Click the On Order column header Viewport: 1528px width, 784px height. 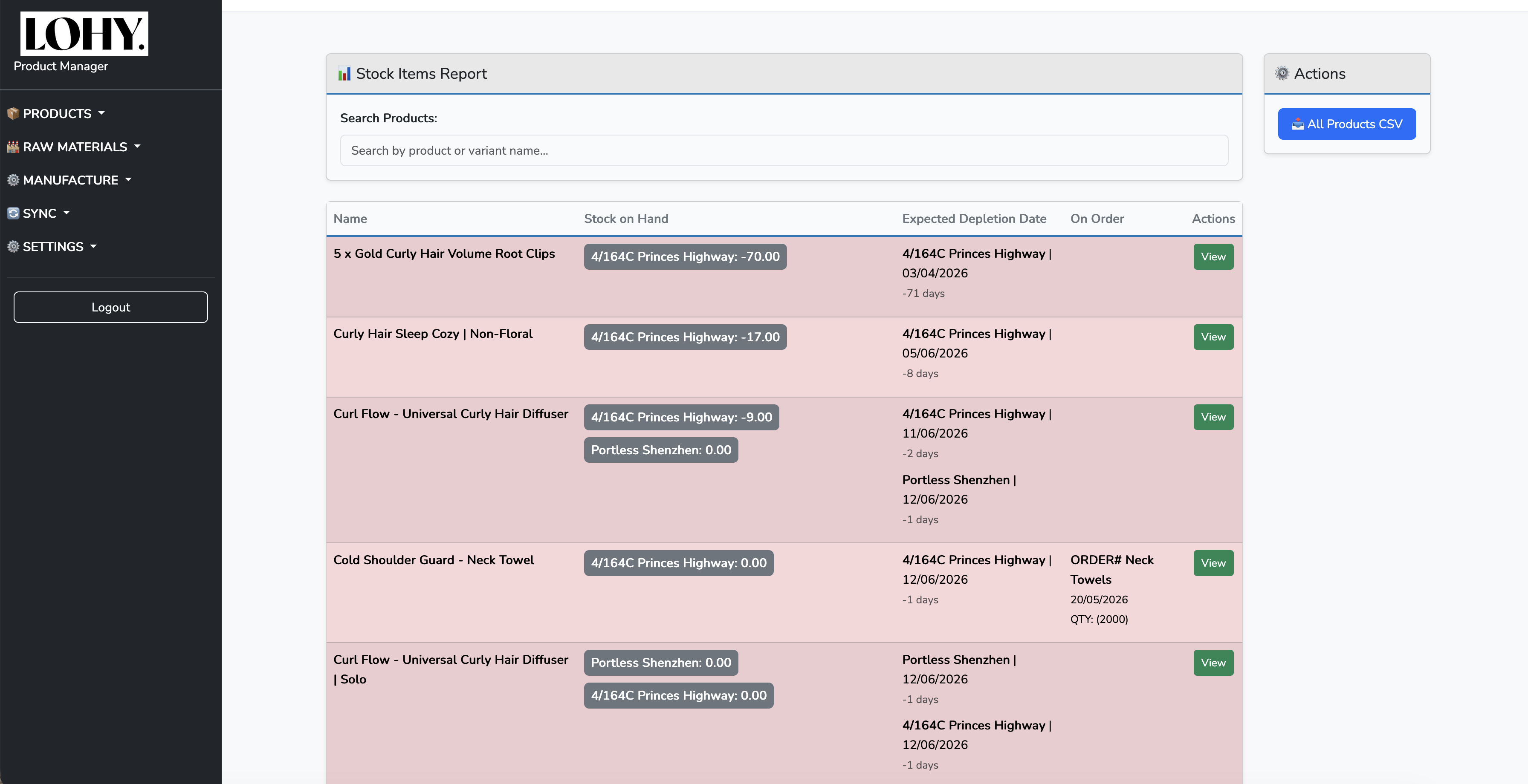coord(1097,218)
